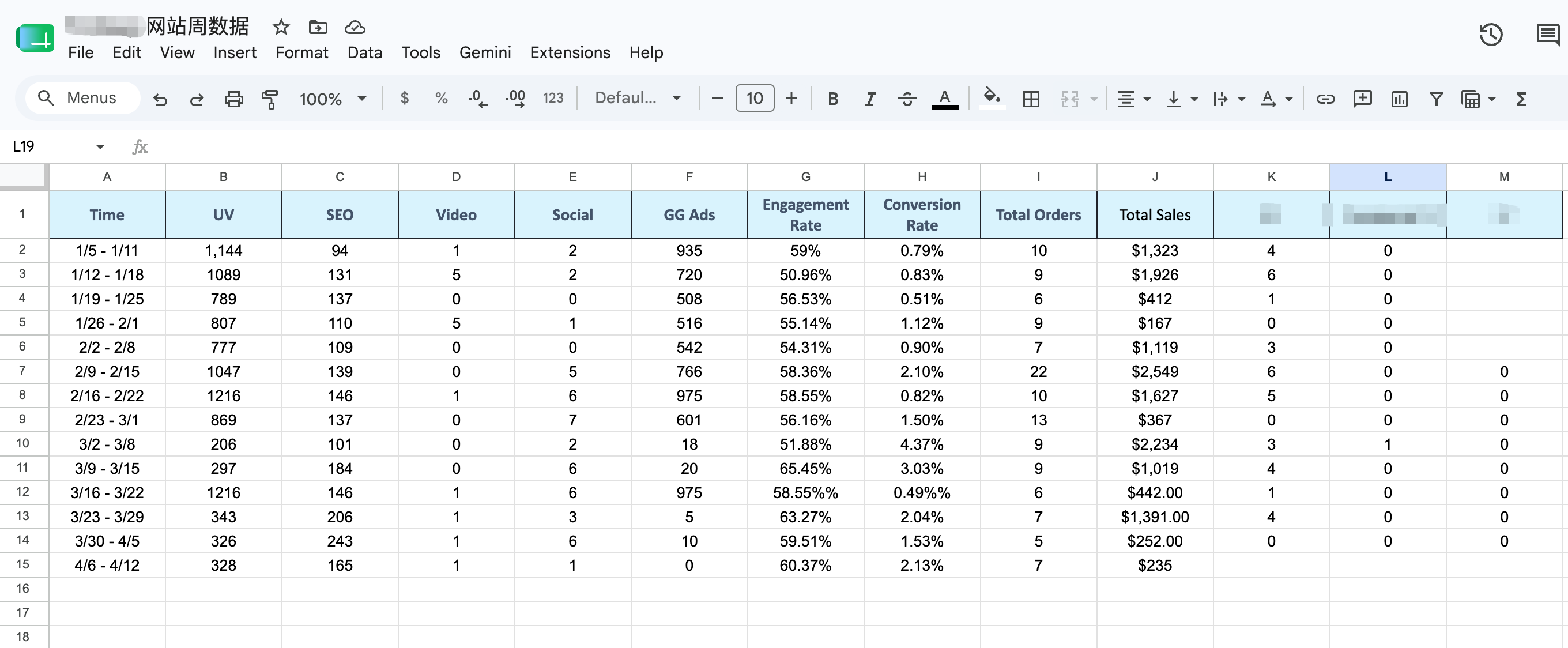This screenshot has width=1568, height=648.
Task: Toggle strikethrough formatting
Action: tap(907, 99)
